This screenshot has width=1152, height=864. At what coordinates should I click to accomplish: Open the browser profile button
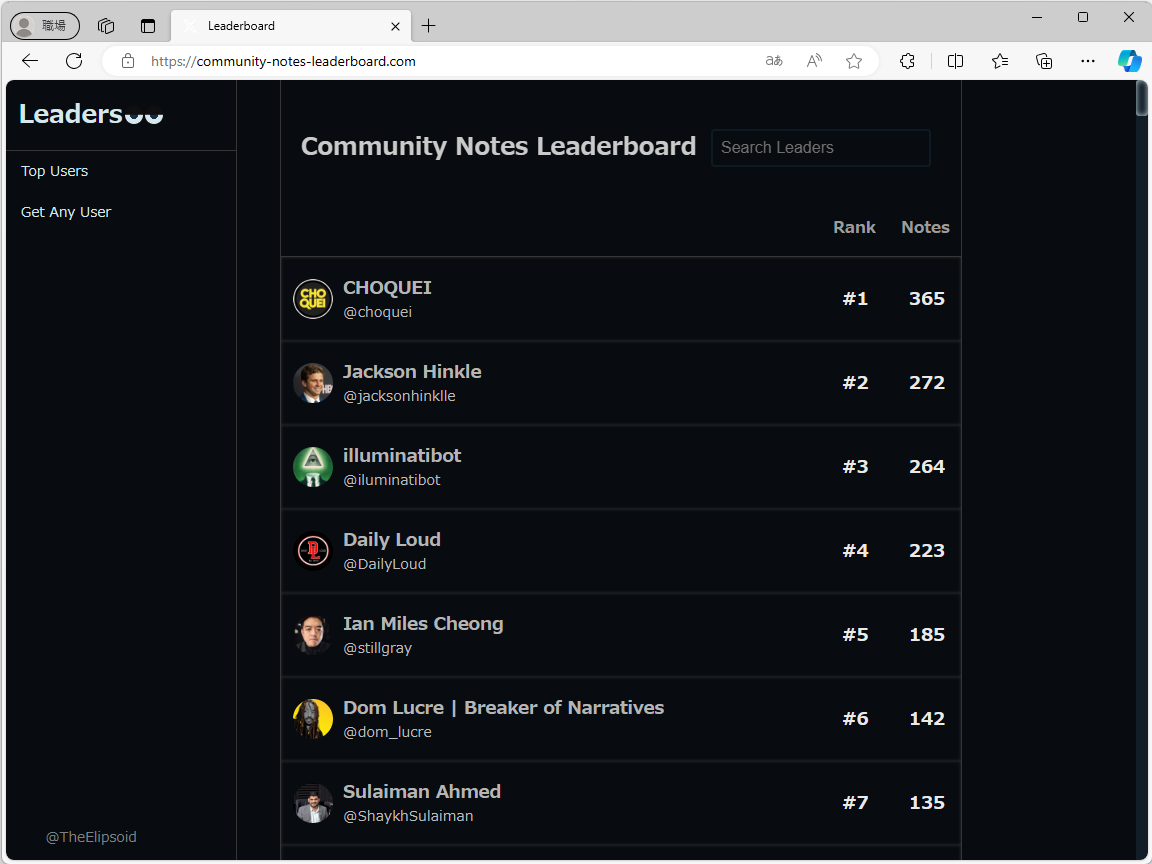(45, 26)
